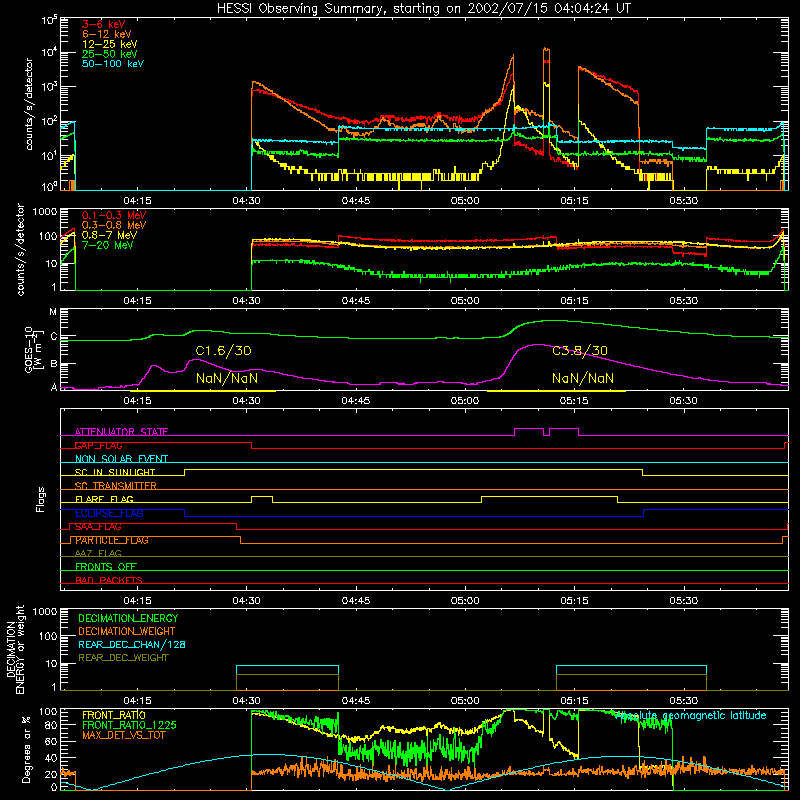
Task: Select the NON_SOLAR_EVENT flag label
Action: coord(121,459)
